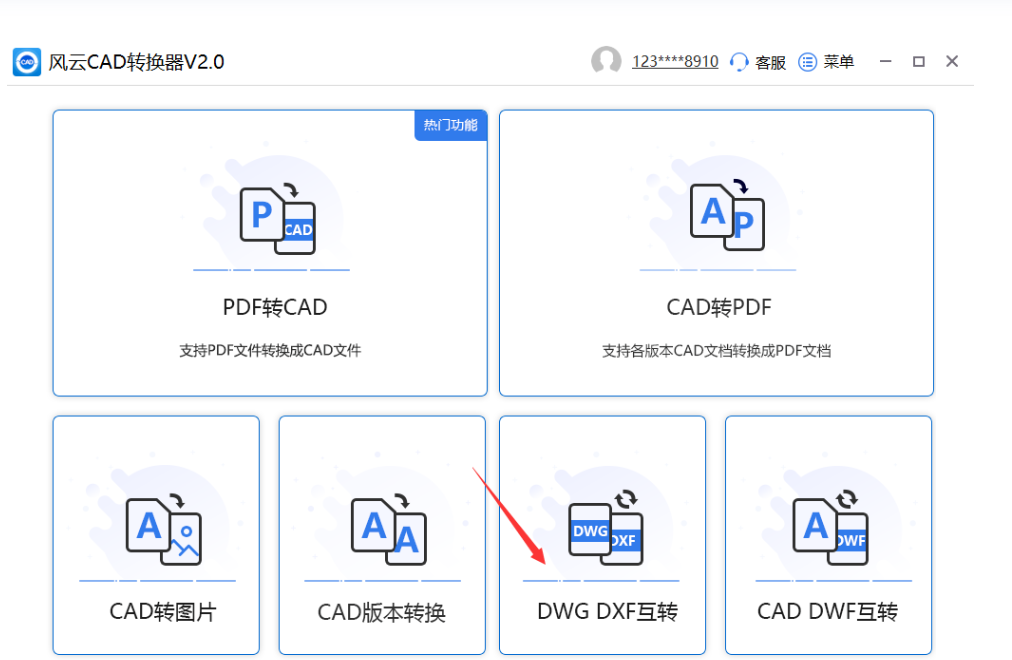Click the 风云CAD转换器 app logo
1012x660 pixels.
click(x=27, y=62)
